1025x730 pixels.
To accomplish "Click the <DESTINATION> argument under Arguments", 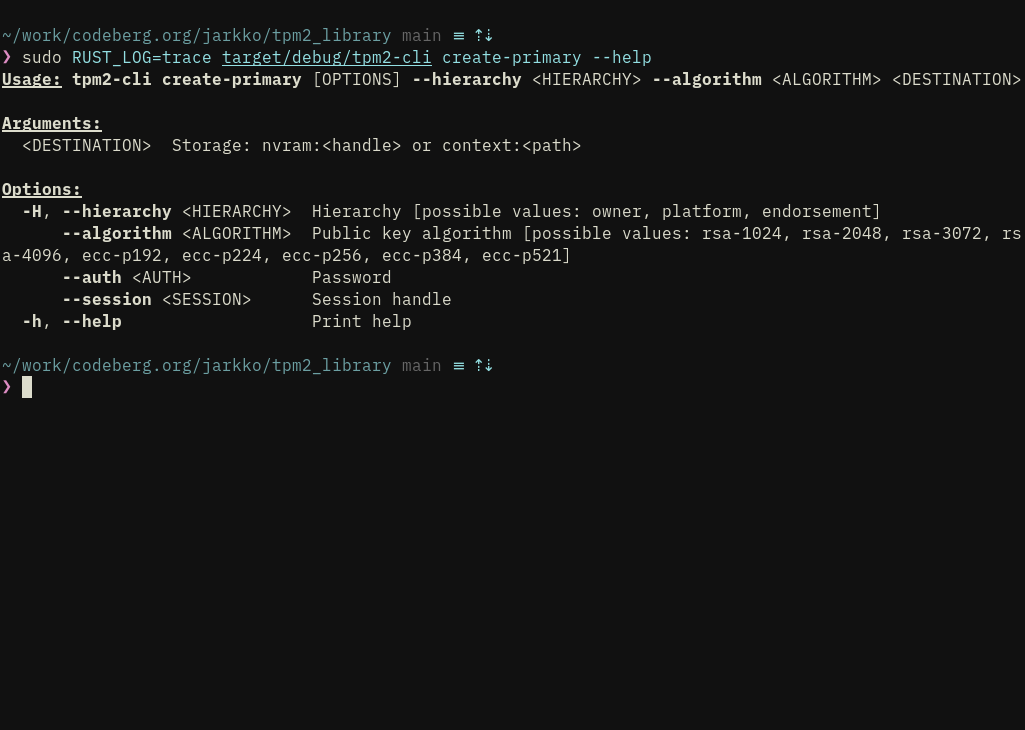I will point(87,146).
